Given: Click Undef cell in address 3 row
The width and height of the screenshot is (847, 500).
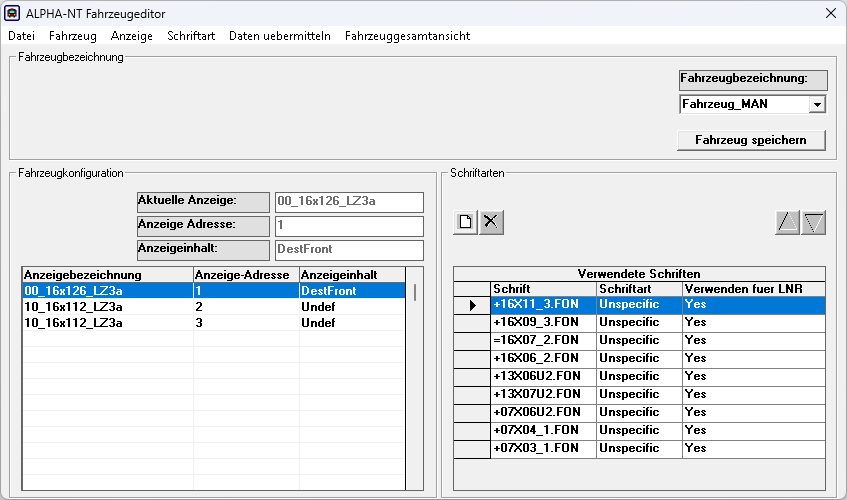Looking at the screenshot, I should pyautogui.click(x=352, y=323).
